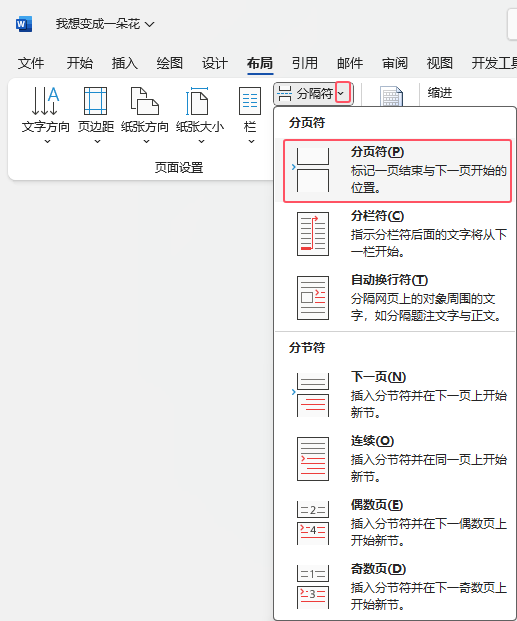Click the Word application icon
The image size is (517, 621).
[24, 24]
